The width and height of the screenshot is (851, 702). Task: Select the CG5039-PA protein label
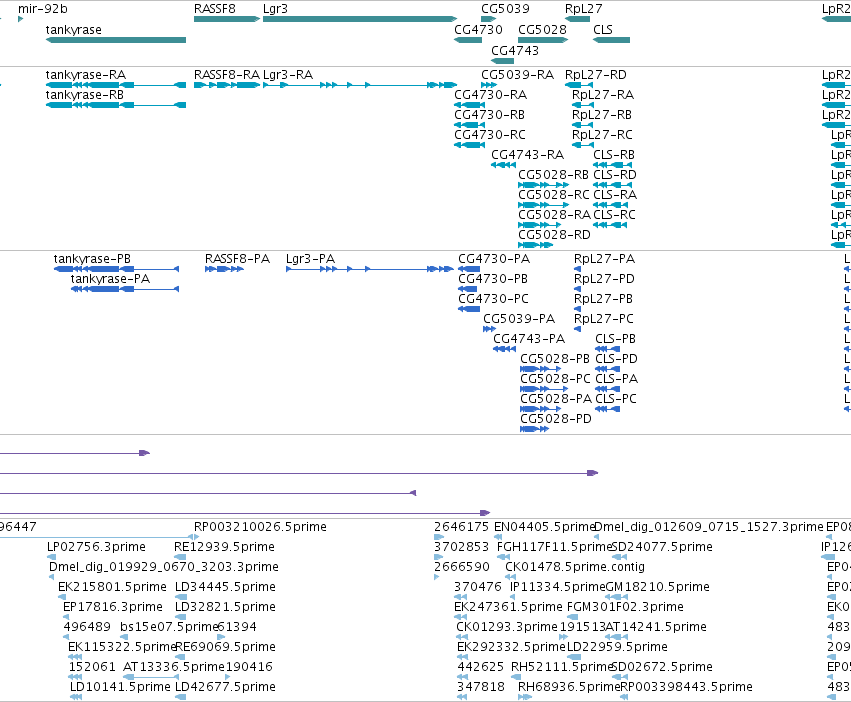(519, 319)
